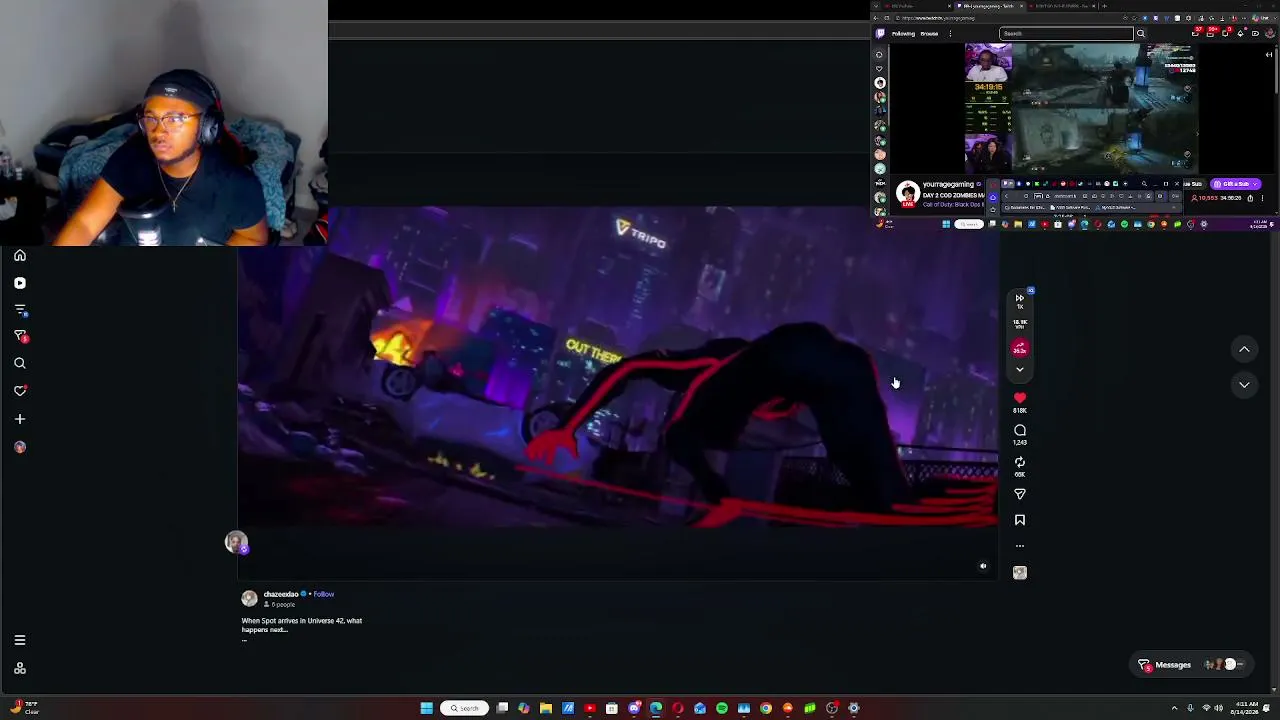Open Spotify from the taskbar
The image size is (1280, 720).
(x=722, y=708)
